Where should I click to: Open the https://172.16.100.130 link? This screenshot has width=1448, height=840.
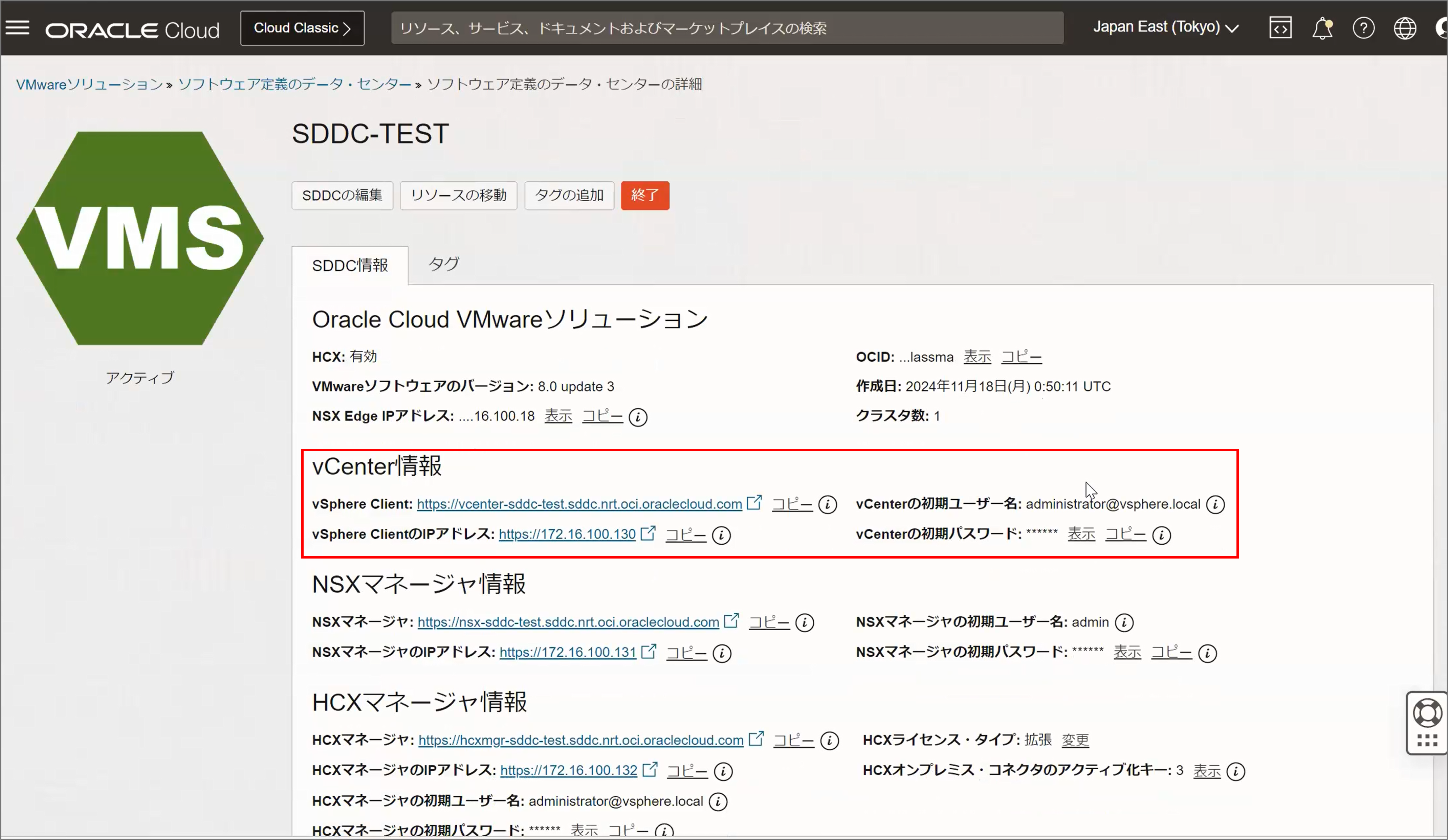[567, 535]
